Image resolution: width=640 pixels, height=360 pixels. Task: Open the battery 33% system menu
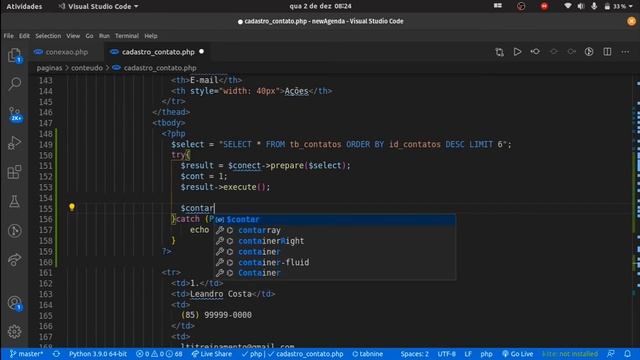(x=618, y=6)
